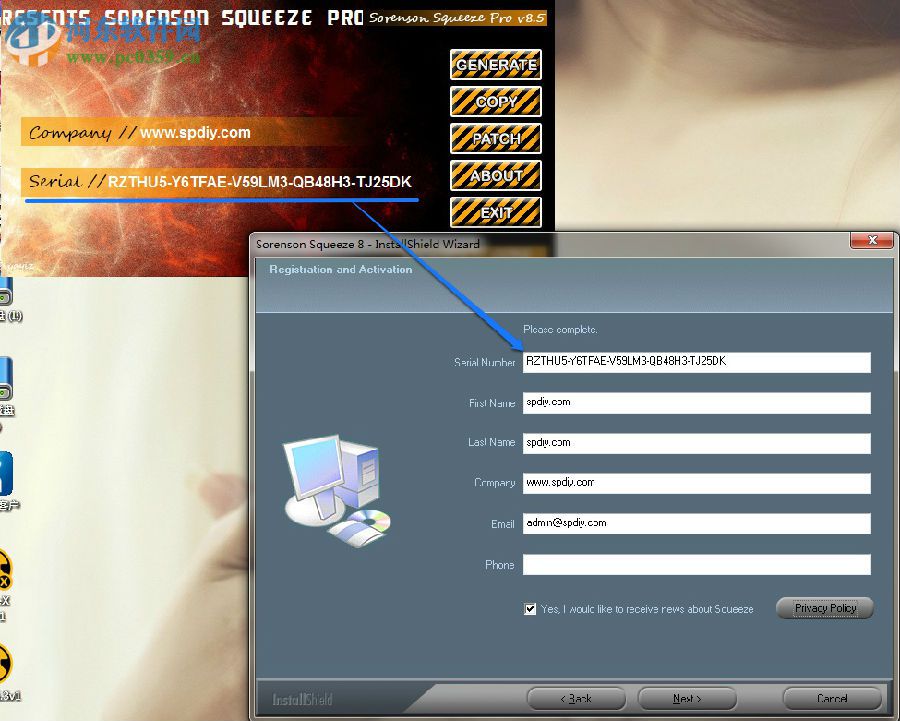Open the ABOUT button in keygen
This screenshot has width=900, height=721.
(495, 175)
